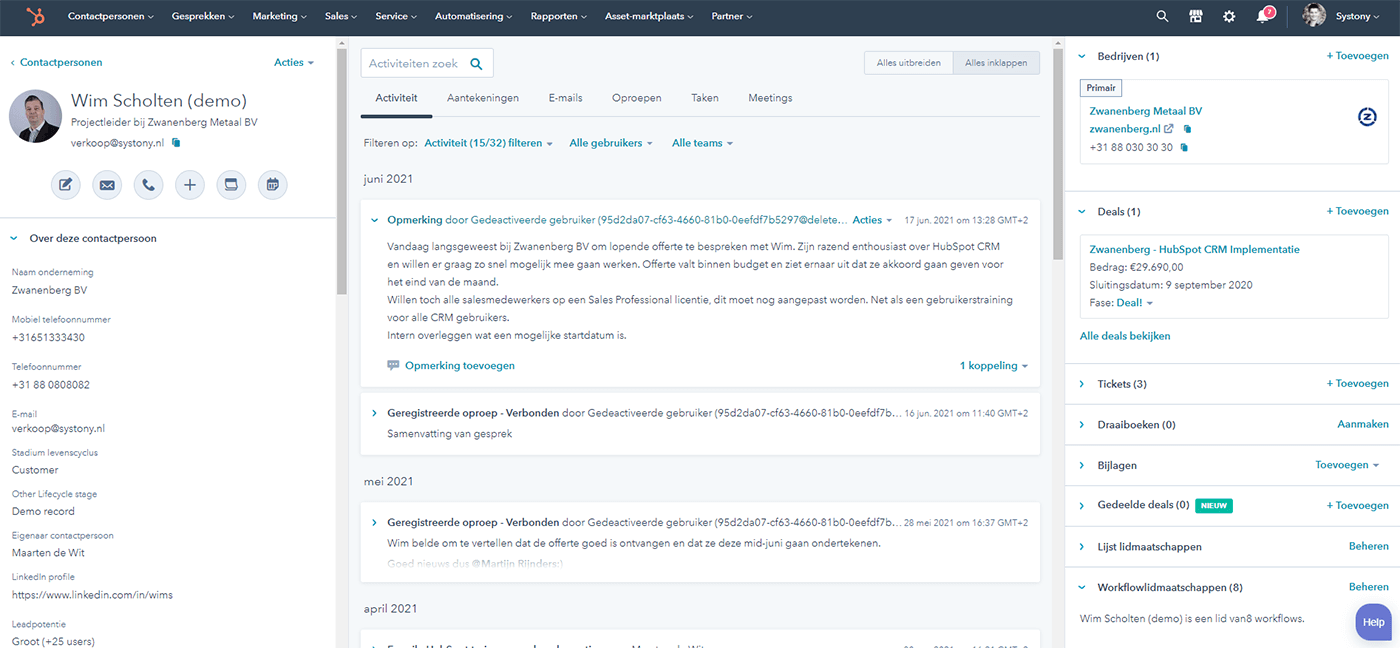Switch to the E-mails tab
The height and width of the screenshot is (648, 1400).
pyautogui.click(x=565, y=98)
